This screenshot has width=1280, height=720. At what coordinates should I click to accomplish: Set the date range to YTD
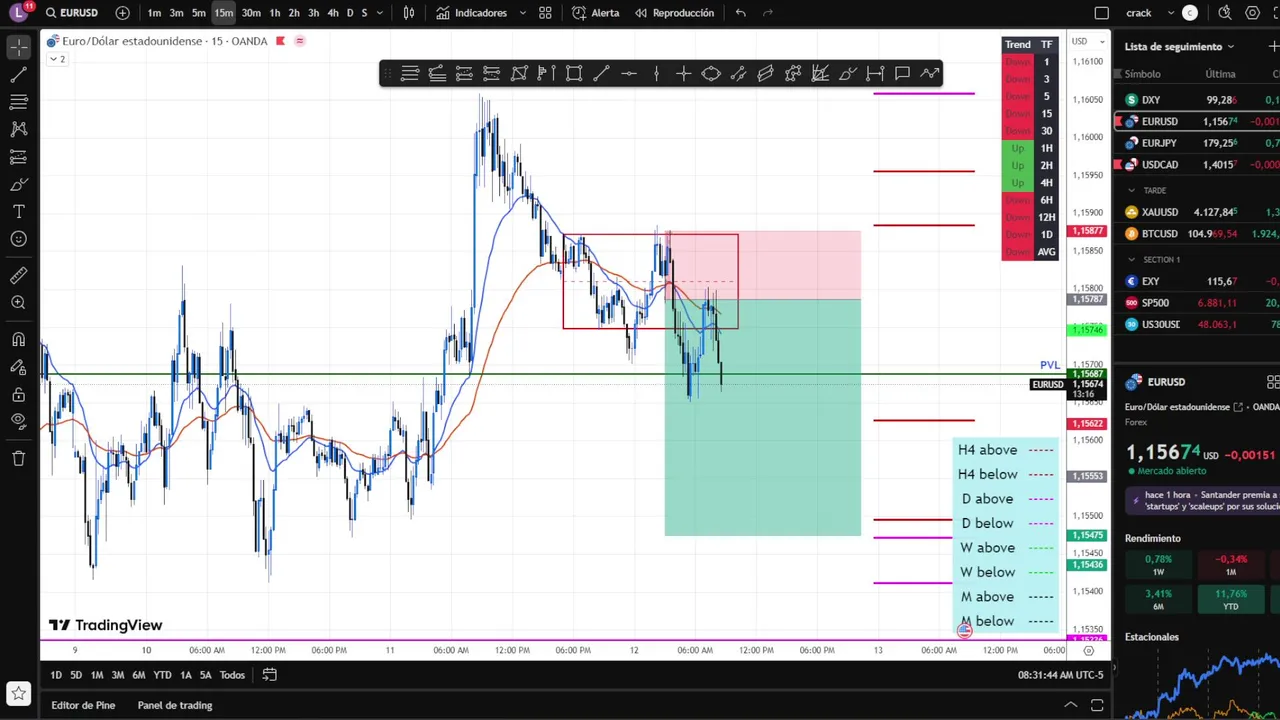tap(162, 675)
